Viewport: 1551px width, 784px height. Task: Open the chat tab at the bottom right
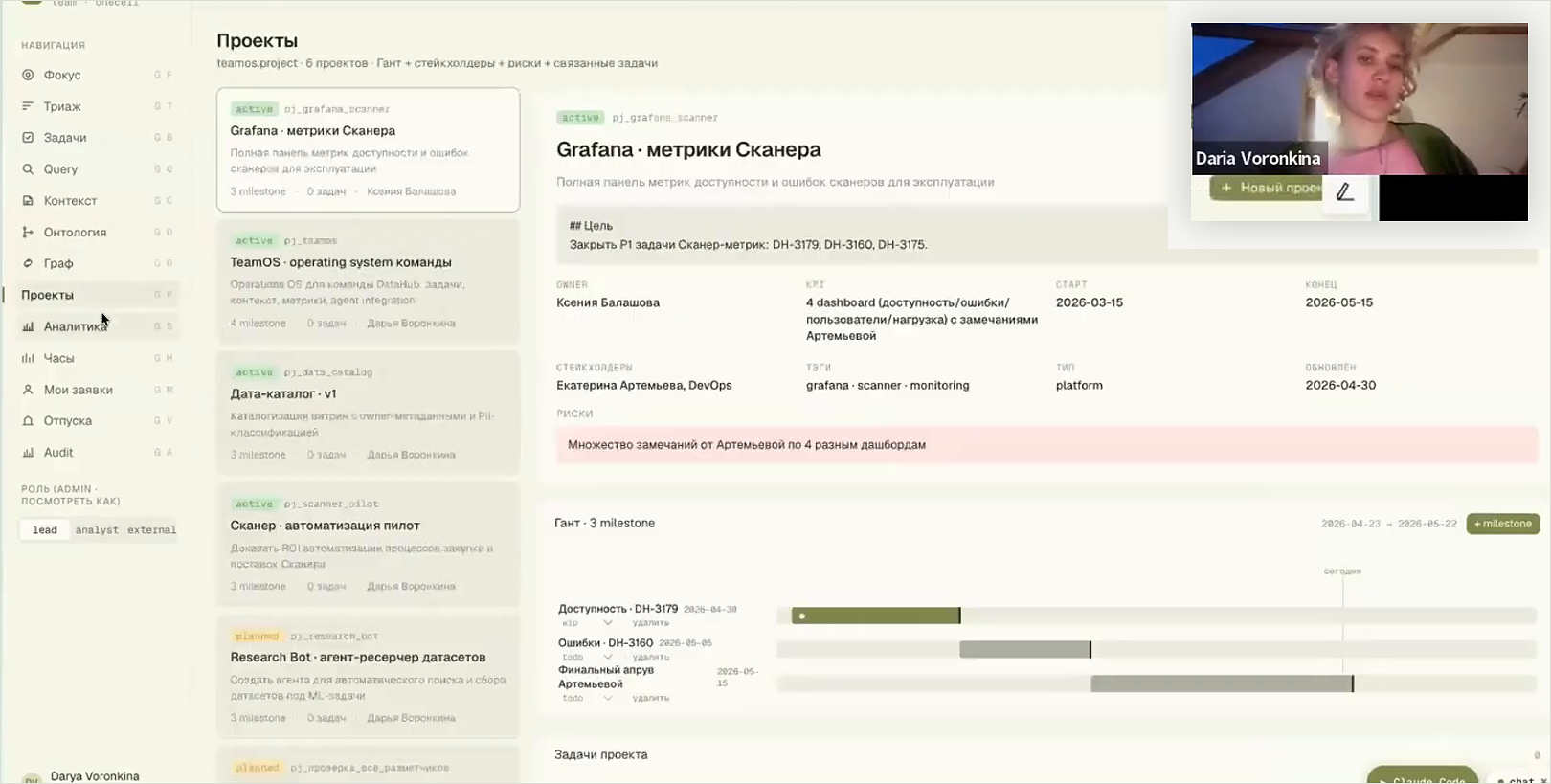(x=1520, y=778)
